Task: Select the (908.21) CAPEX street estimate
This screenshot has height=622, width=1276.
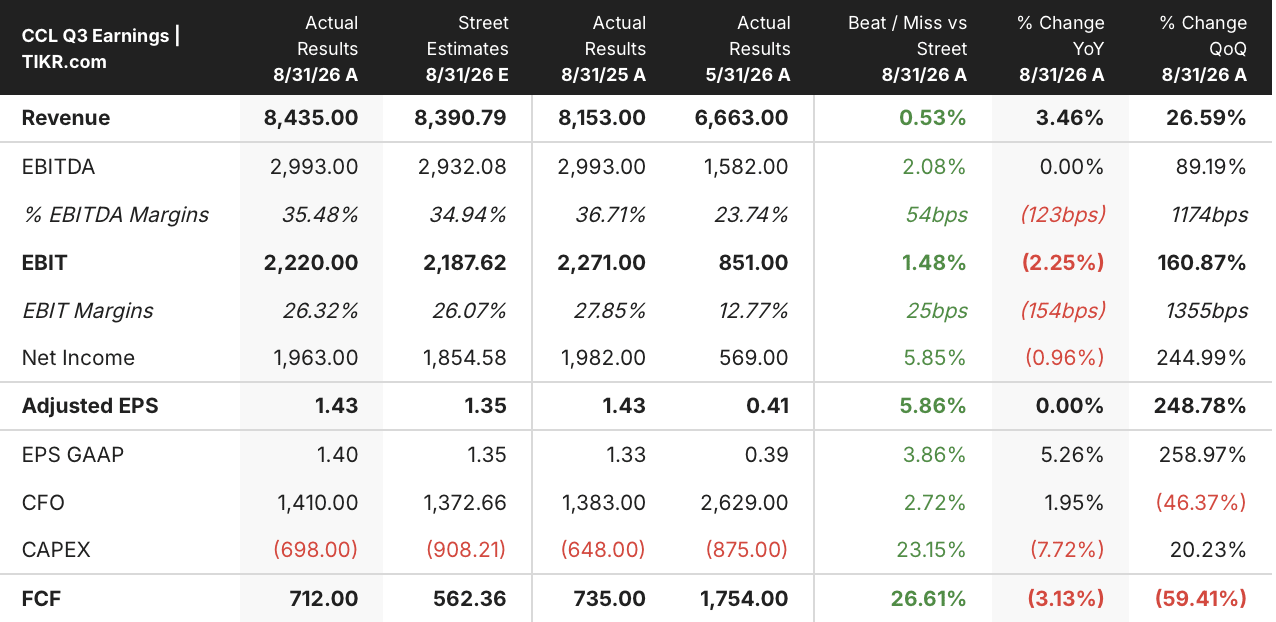Action: click(x=466, y=550)
